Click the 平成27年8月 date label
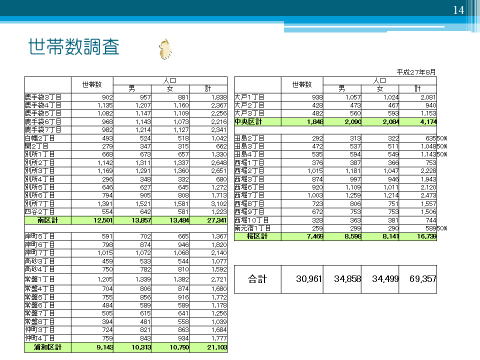 (x=416, y=72)
